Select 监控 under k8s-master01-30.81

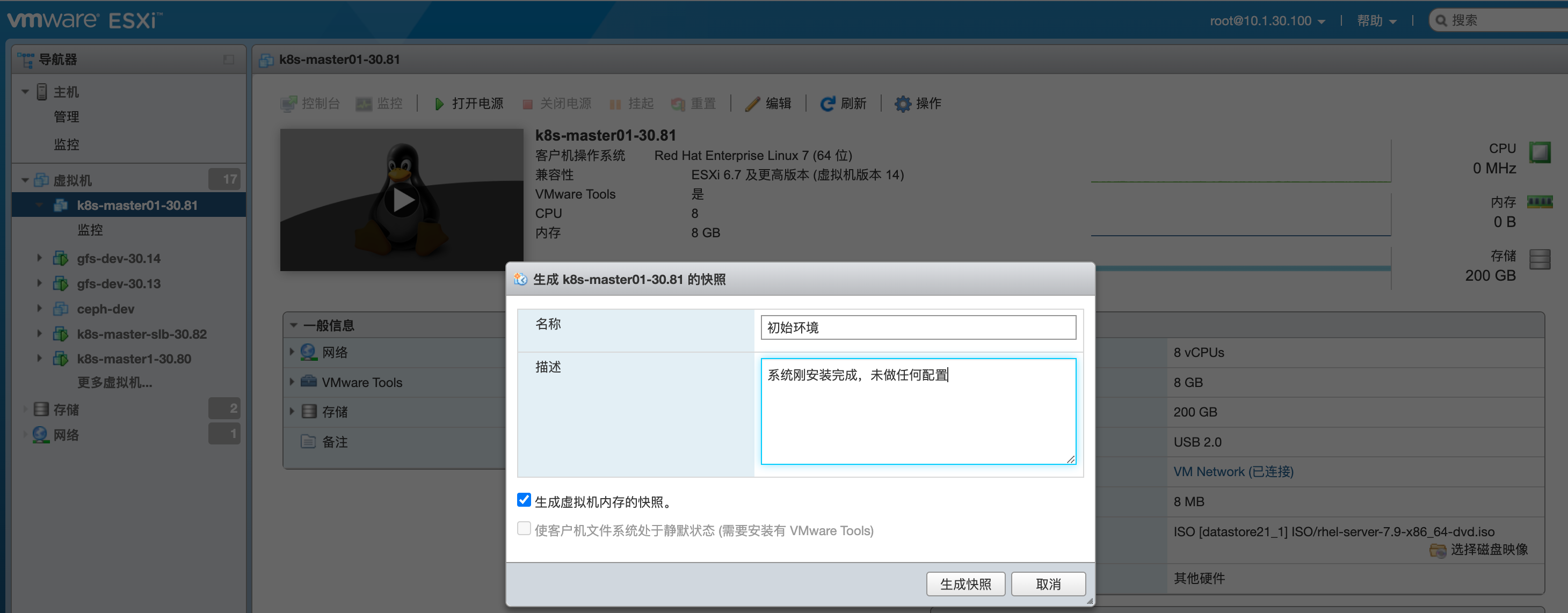click(90, 230)
